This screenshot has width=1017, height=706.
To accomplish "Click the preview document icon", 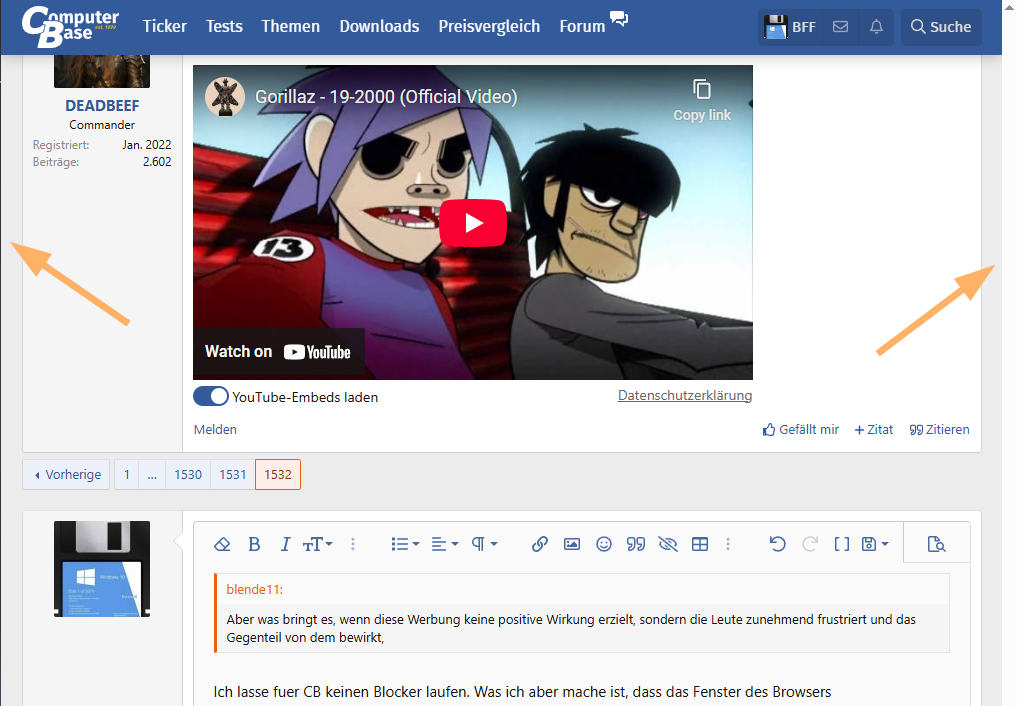I will pos(936,545).
